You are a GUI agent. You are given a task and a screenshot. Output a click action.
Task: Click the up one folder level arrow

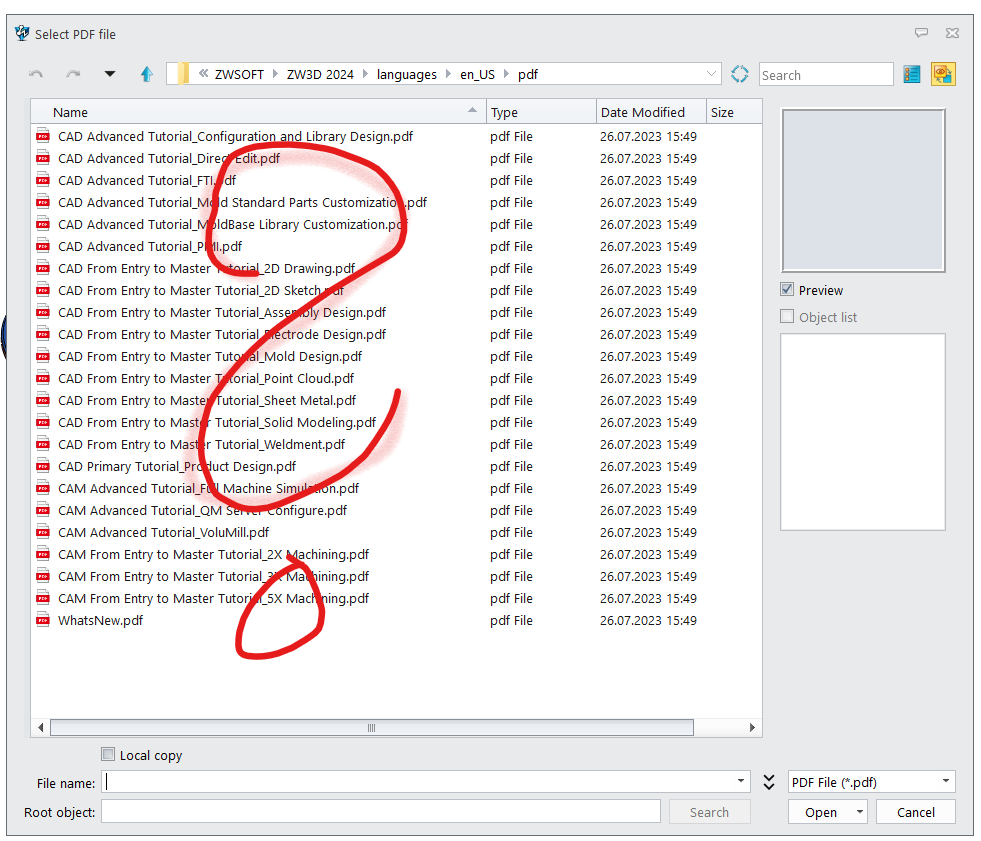pyautogui.click(x=147, y=74)
